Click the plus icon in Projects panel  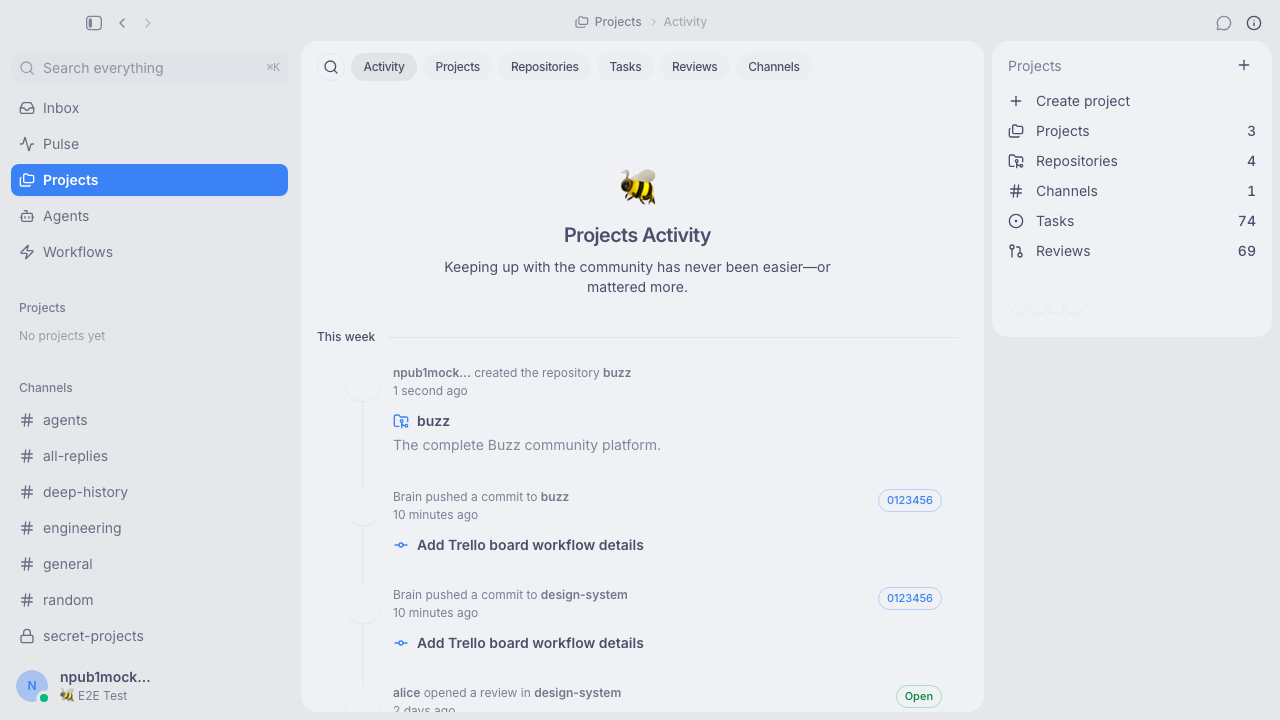point(1244,65)
